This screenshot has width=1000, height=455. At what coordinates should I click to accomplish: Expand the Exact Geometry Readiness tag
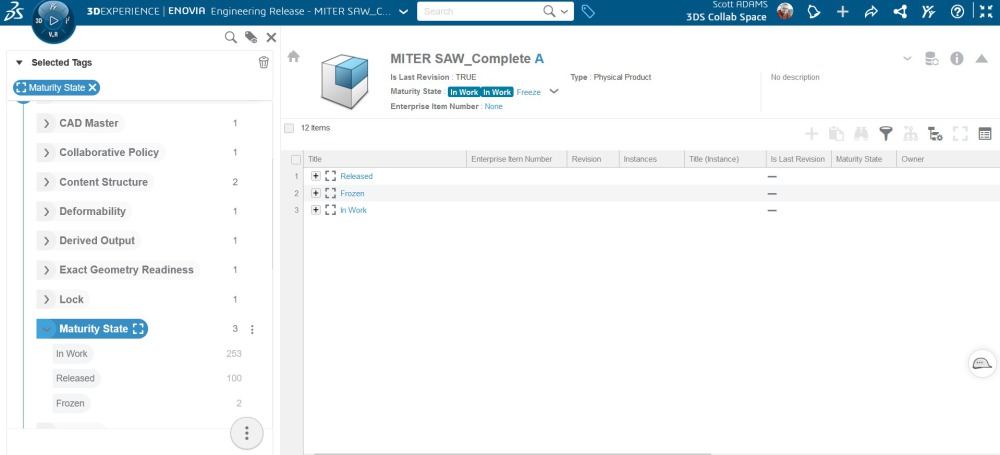coord(46,270)
